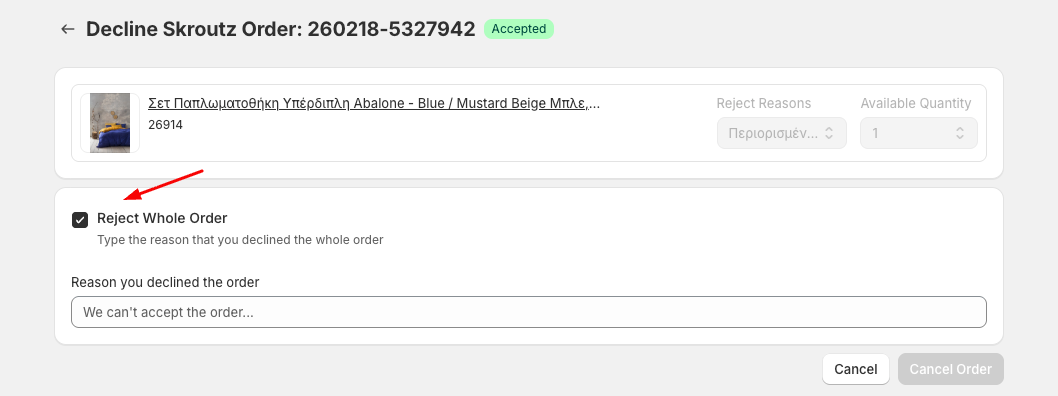Click the green Accepted status badge
The width and height of the screenshot is (1058, 396).
(519, 29)
